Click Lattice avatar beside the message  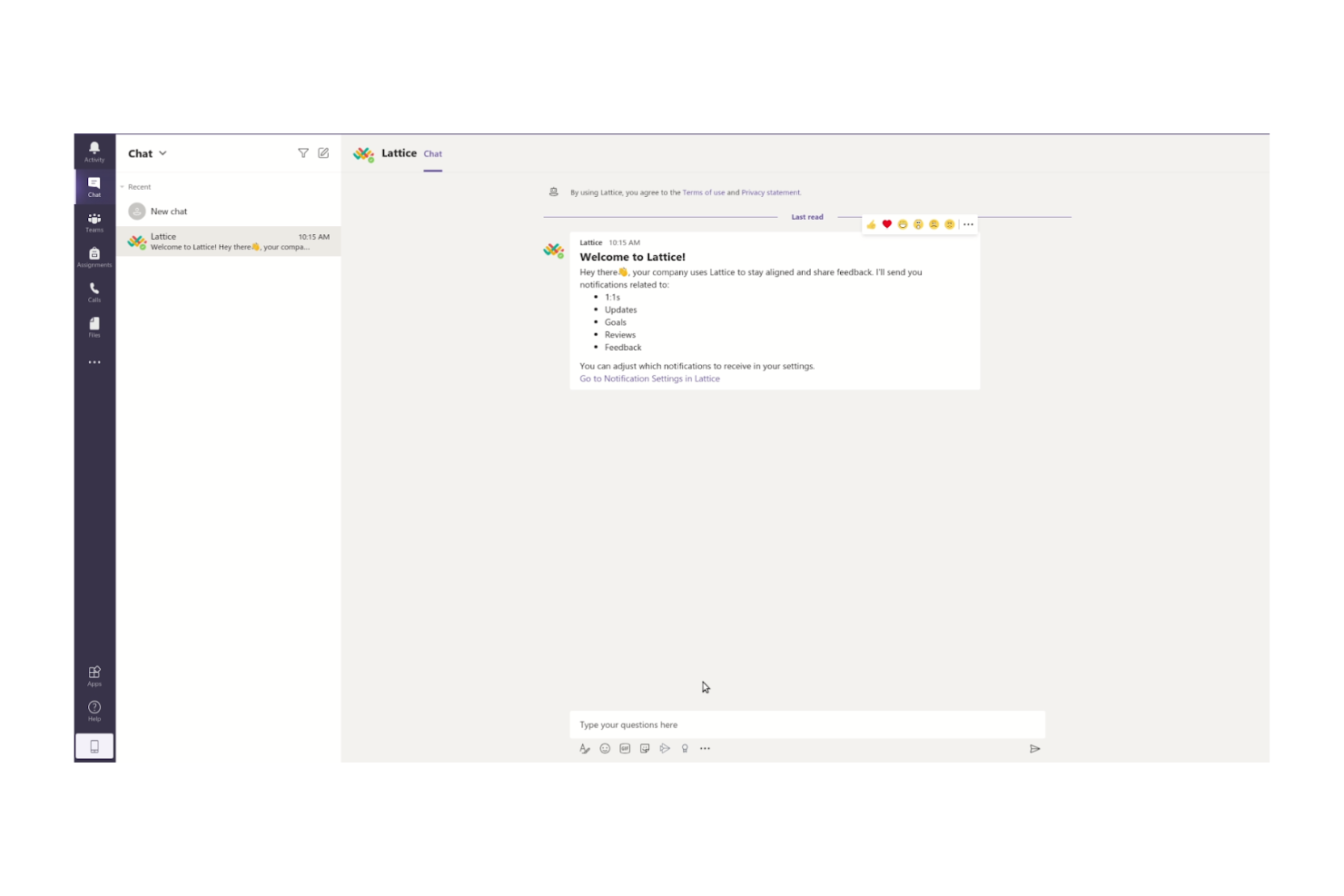[x=554, y=250]
